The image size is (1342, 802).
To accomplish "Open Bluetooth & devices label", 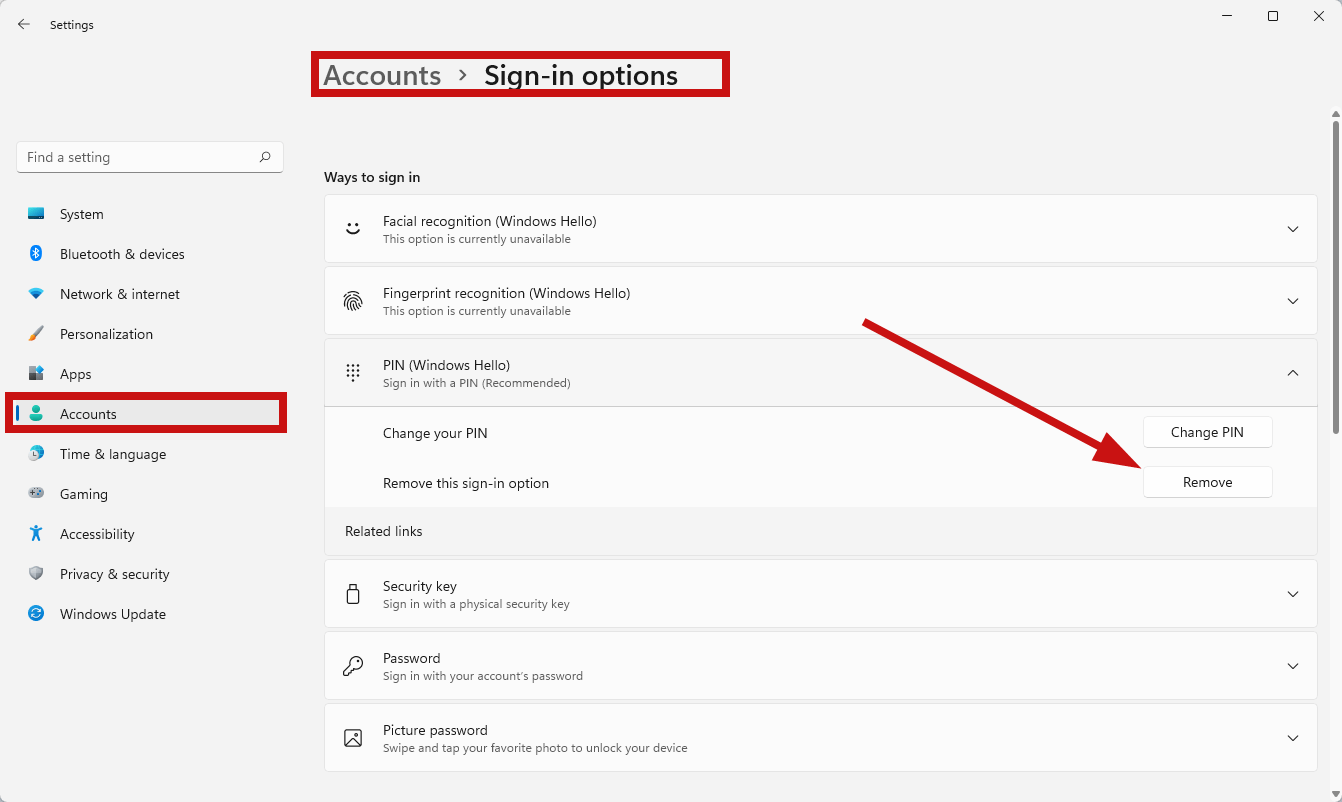I will pyautogui.click(x=122, y=254).
